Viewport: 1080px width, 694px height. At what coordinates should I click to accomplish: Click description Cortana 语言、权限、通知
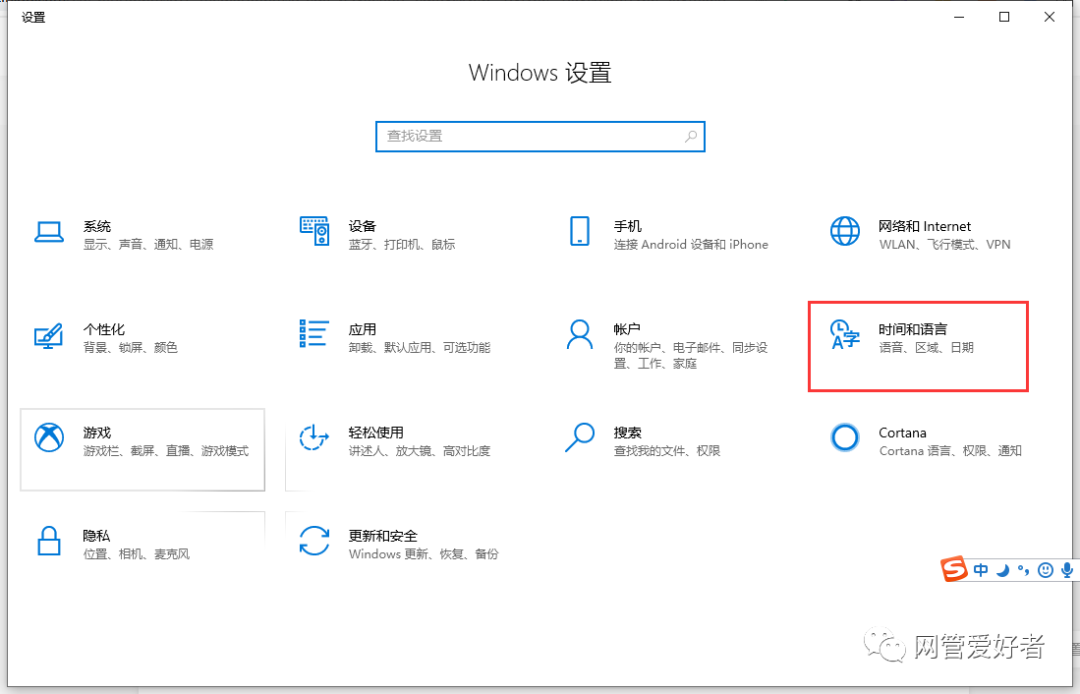tap(950, 451)
